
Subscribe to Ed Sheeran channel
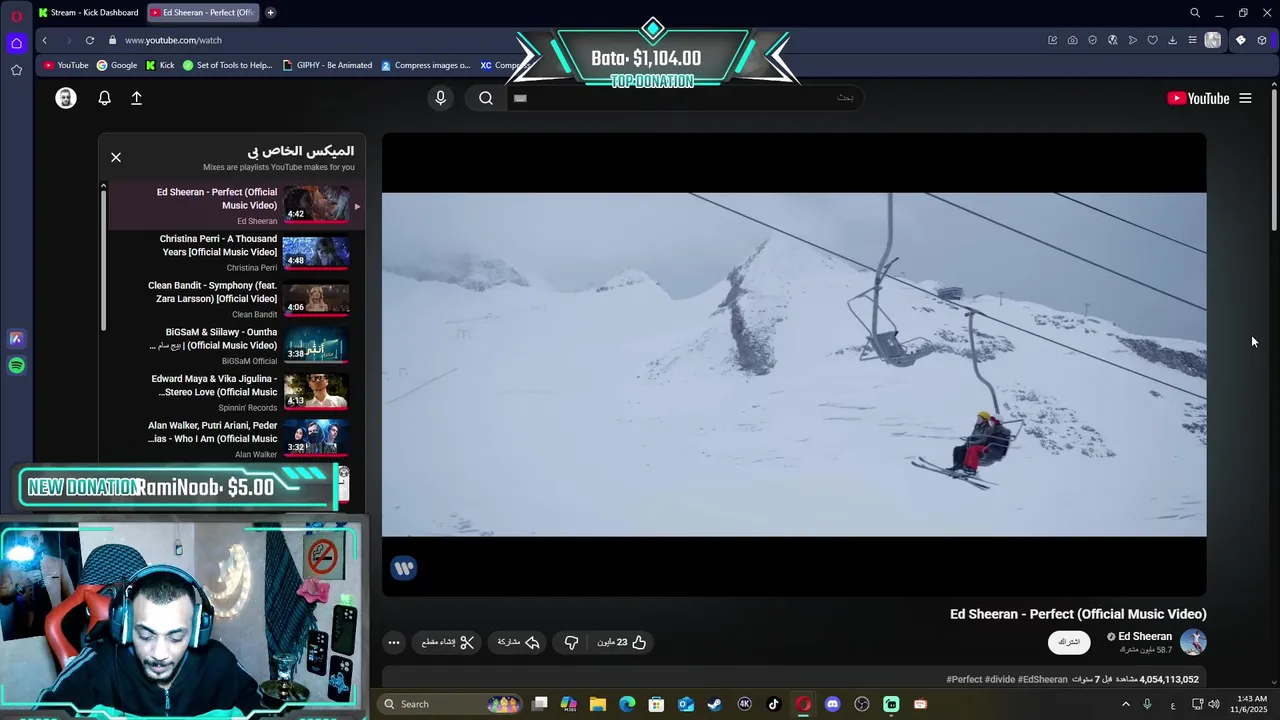[x=1069, y=642]
